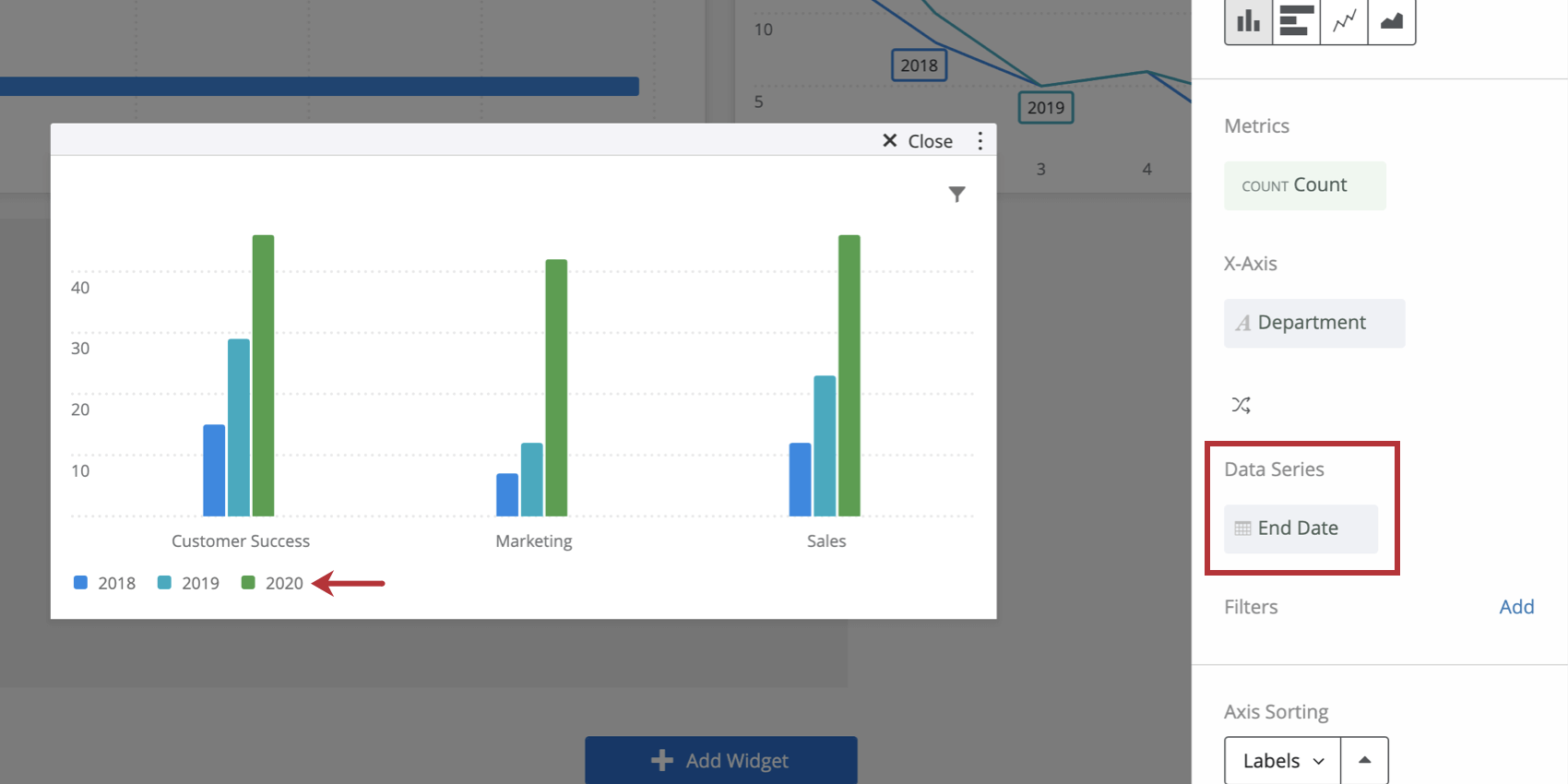
Task: Click the 2019 label on the line chart
Action: (1046, 108)
